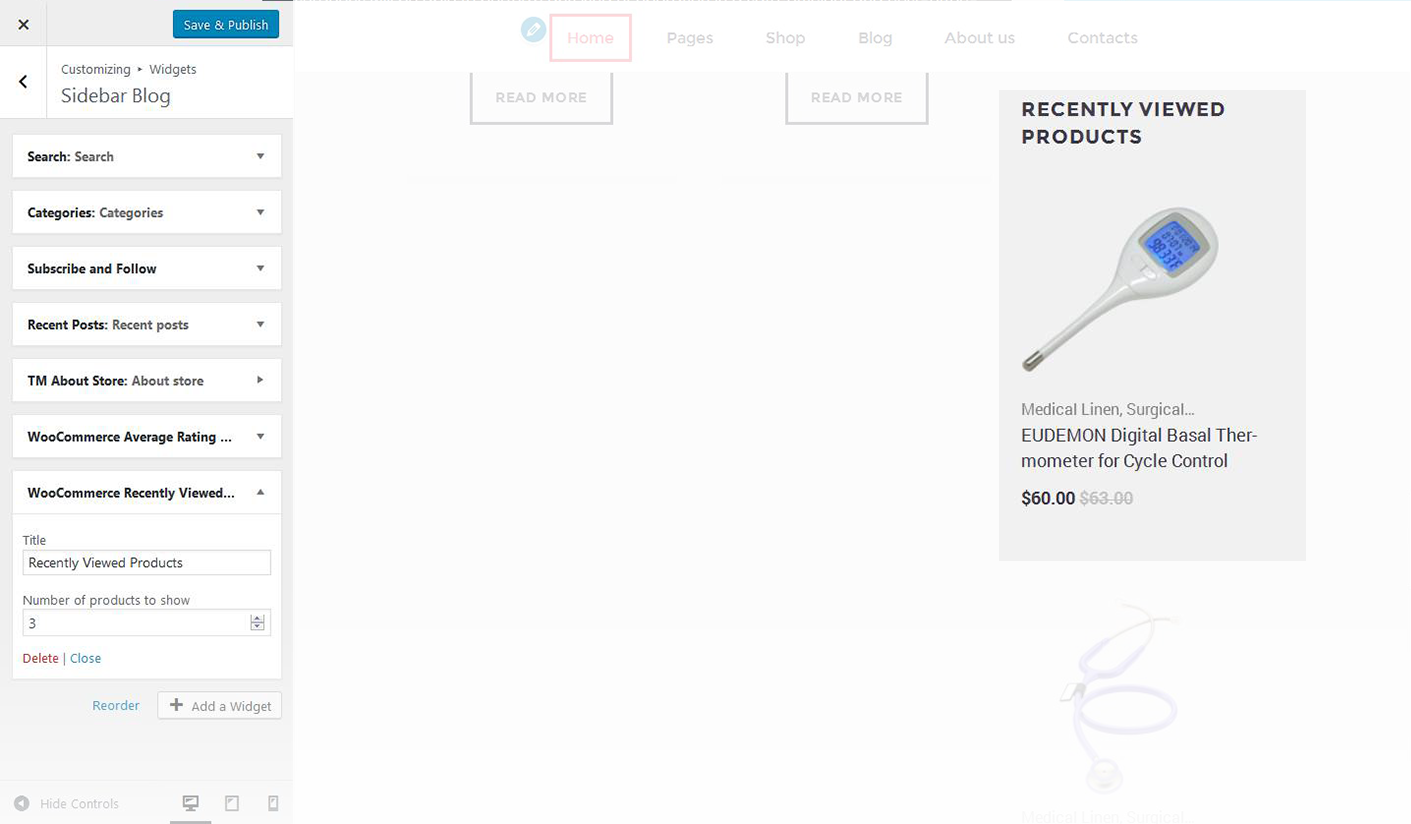Click the number of products stepper arrows
Image resolution: width=1411 pixels, height=824 pixels.
257,623
